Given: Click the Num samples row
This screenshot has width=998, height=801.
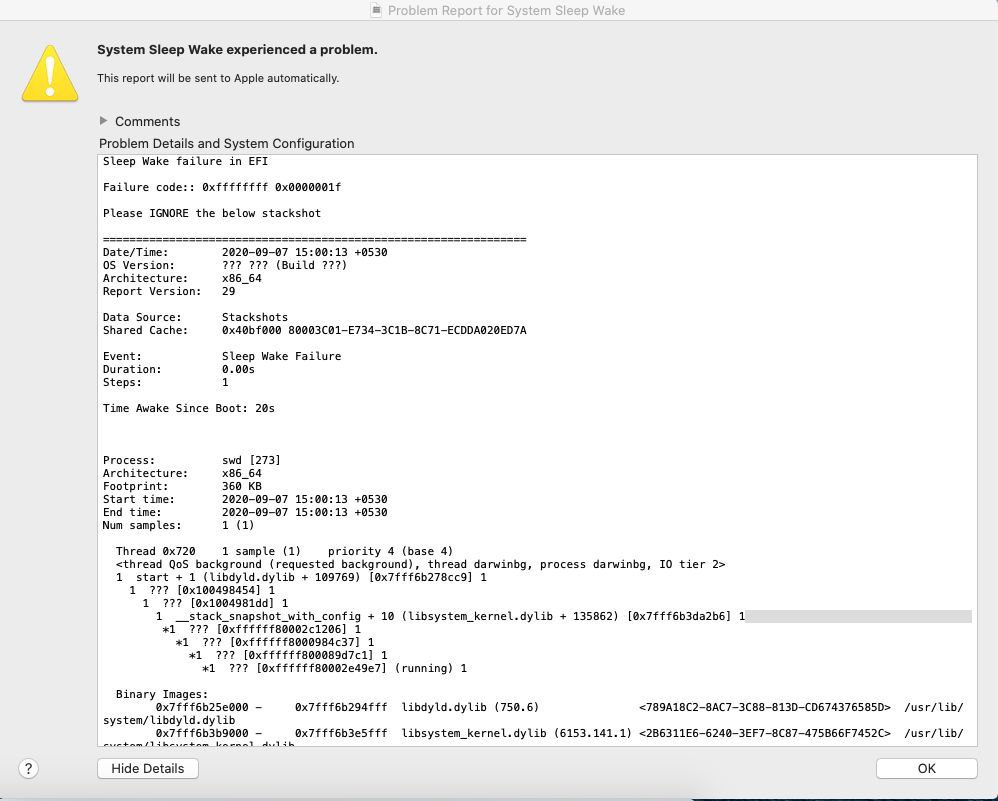Looking at the screenshot, I should point(178,525).
